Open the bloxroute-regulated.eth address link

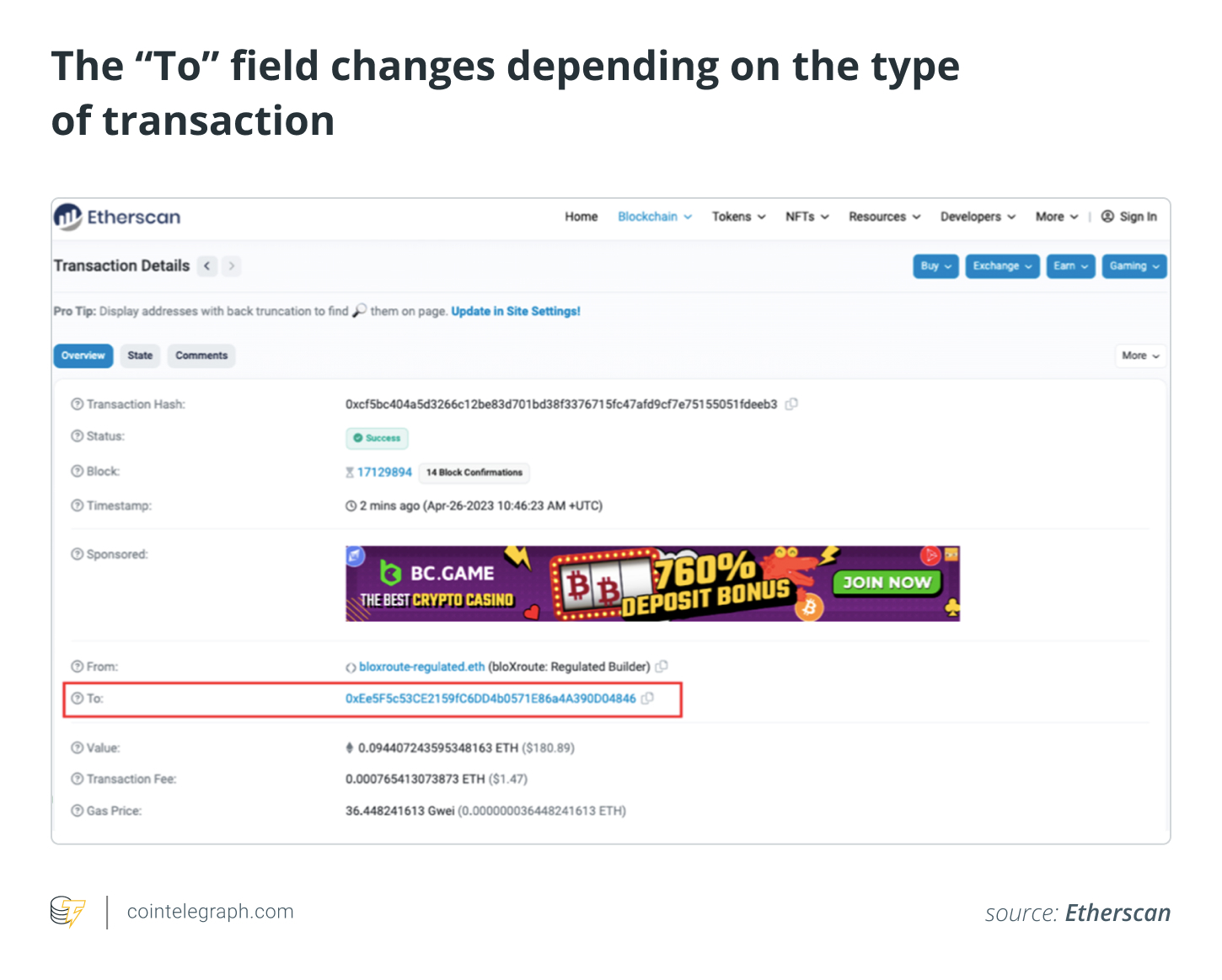[x=421, y=667]
